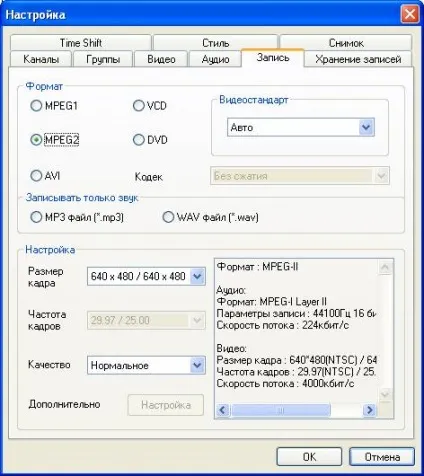Open the Группы tab
Viewport: 424px width, 476px height.
(103, 59)
